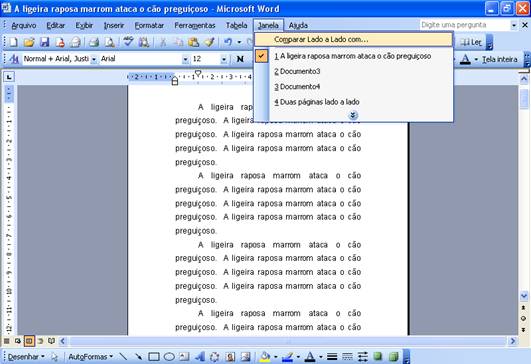Apply fill color with paint bucket

[264, 357]
